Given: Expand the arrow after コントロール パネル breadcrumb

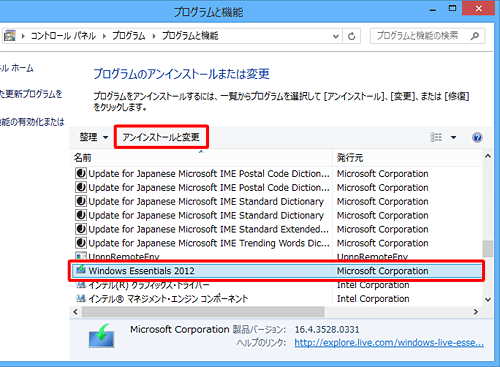Looking at the screenshot, I should click(104, 36).
